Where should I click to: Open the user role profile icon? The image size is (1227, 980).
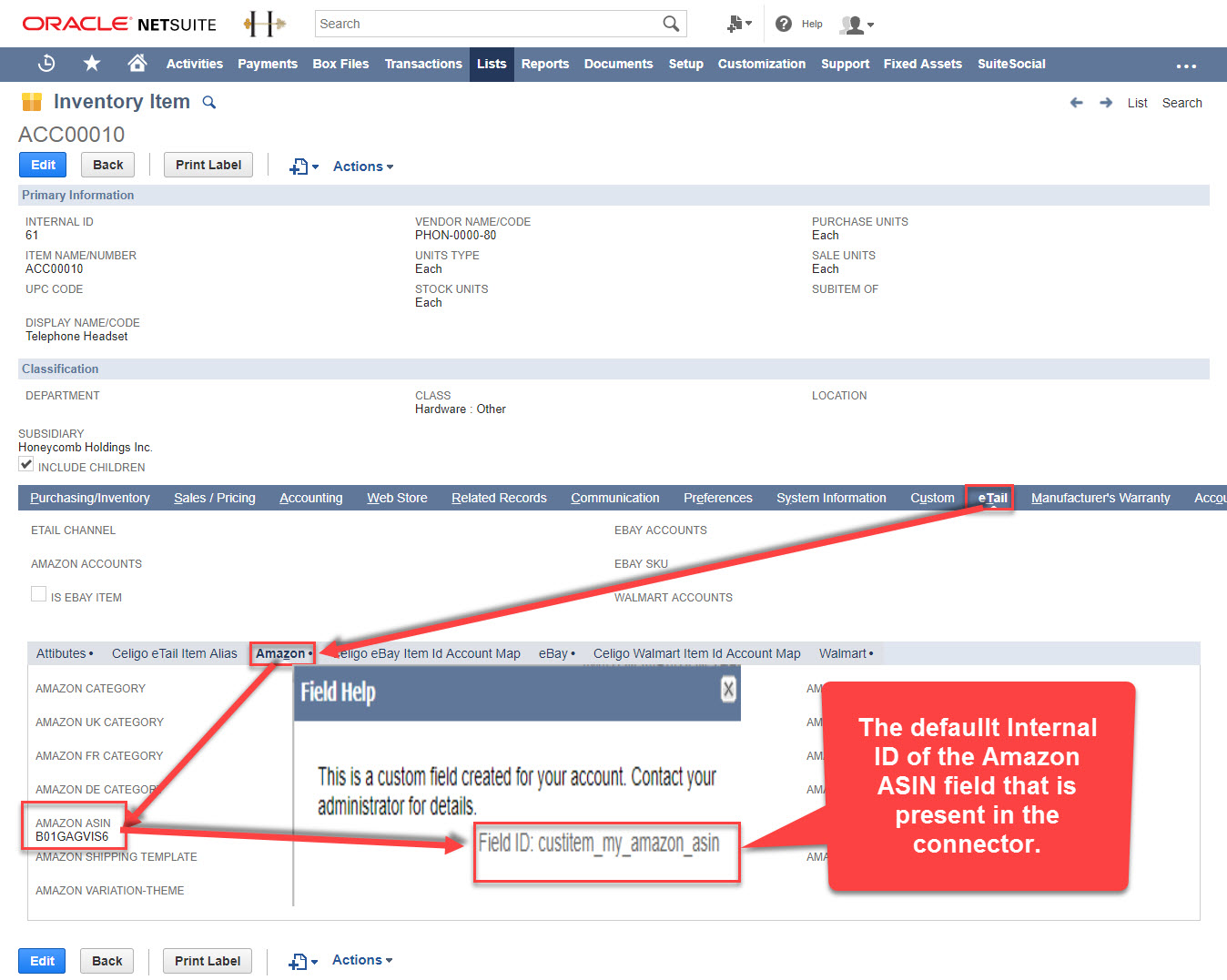857,25
